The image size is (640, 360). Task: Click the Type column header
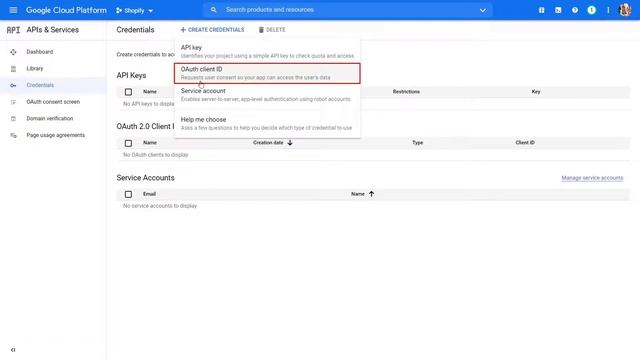pyautogui.click(x=418, y=143)
